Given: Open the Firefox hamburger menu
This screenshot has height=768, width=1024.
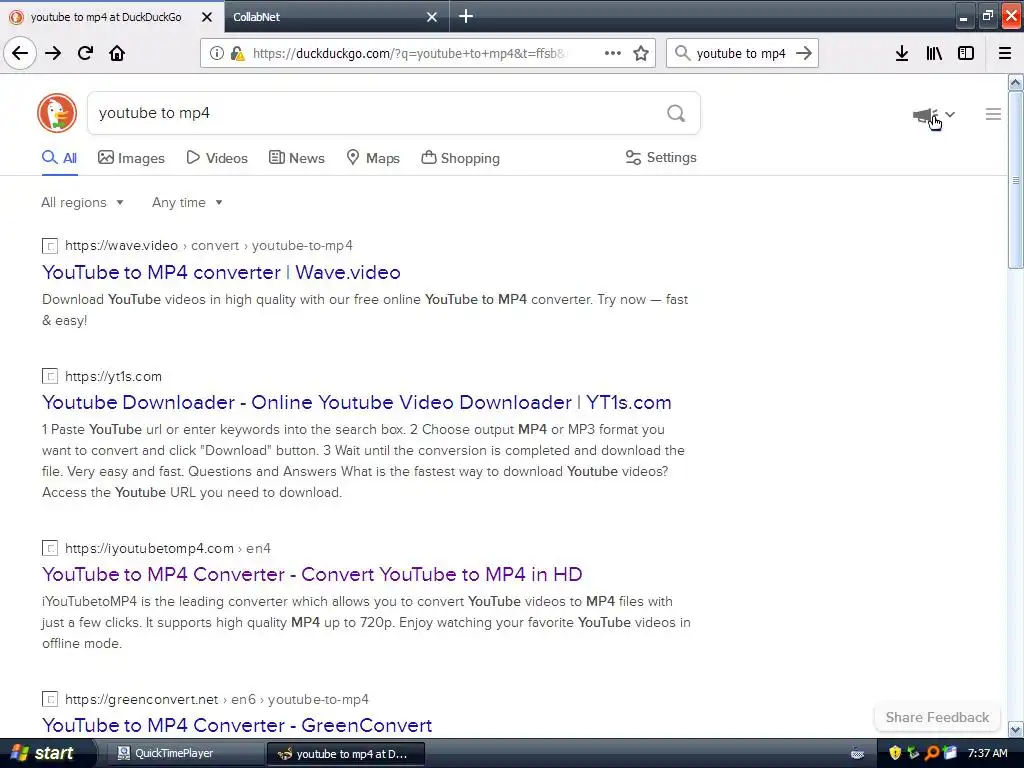Looking at the screenshot, I should (x=1005, y=53).
